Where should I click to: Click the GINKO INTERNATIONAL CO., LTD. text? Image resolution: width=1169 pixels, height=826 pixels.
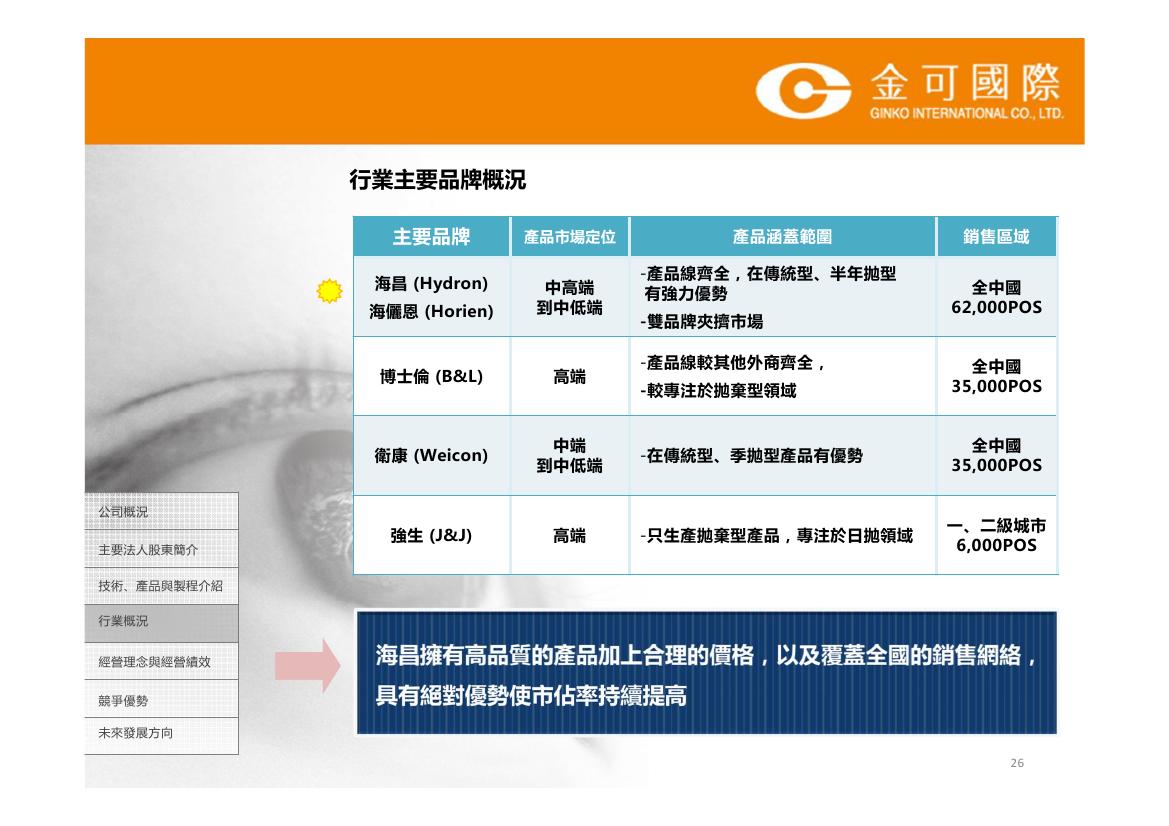click(x=966, y=113)
